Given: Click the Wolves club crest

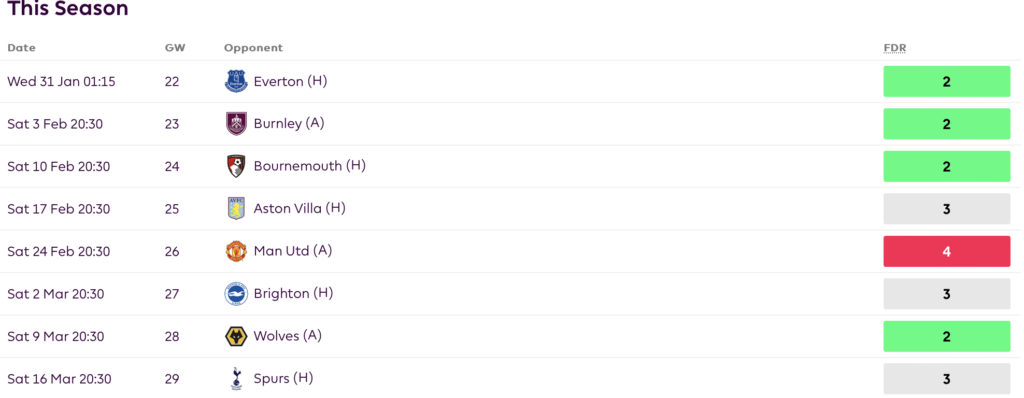Looking at the screenshot, I should coord(236,336).
